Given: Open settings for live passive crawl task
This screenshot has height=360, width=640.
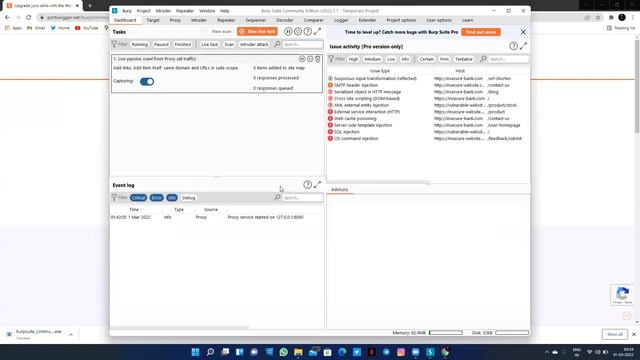Looking at the screenshot, I should pos(310,59).
